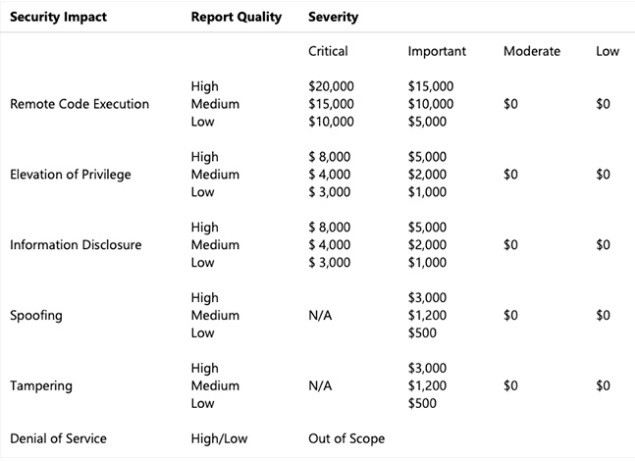Viewport: 635px width, 462px height.
Task: Select the Information Disclosure row label
Action: pyautogui.click(x=76, y=245)
